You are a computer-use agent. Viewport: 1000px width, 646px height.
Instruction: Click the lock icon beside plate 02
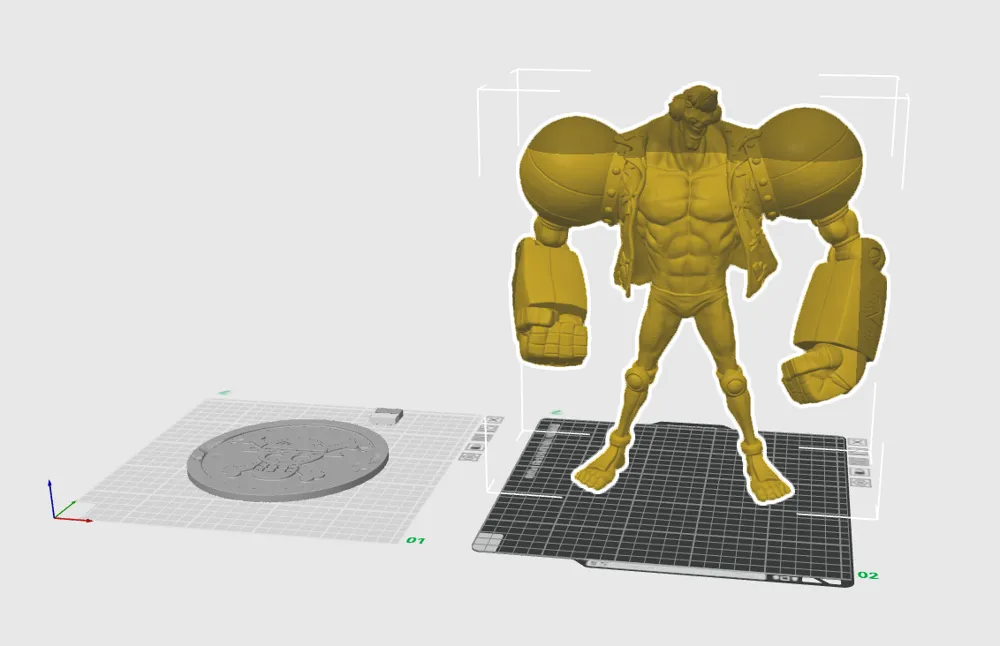860,473
